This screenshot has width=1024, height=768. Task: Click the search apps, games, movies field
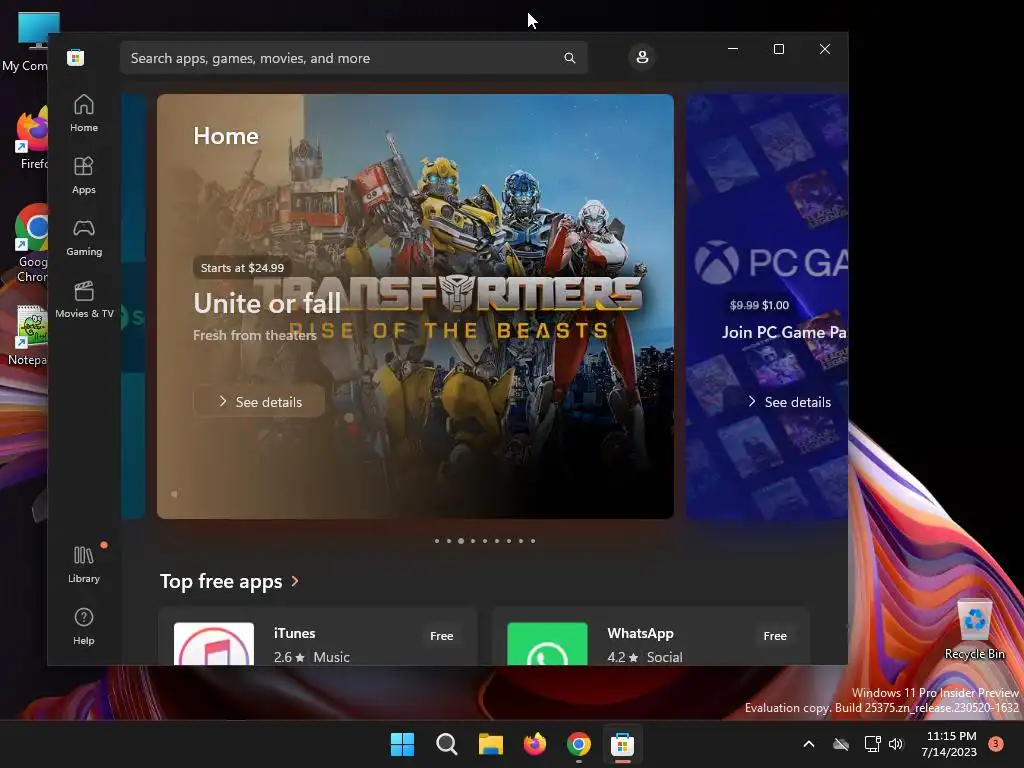[x=353, y=58]
